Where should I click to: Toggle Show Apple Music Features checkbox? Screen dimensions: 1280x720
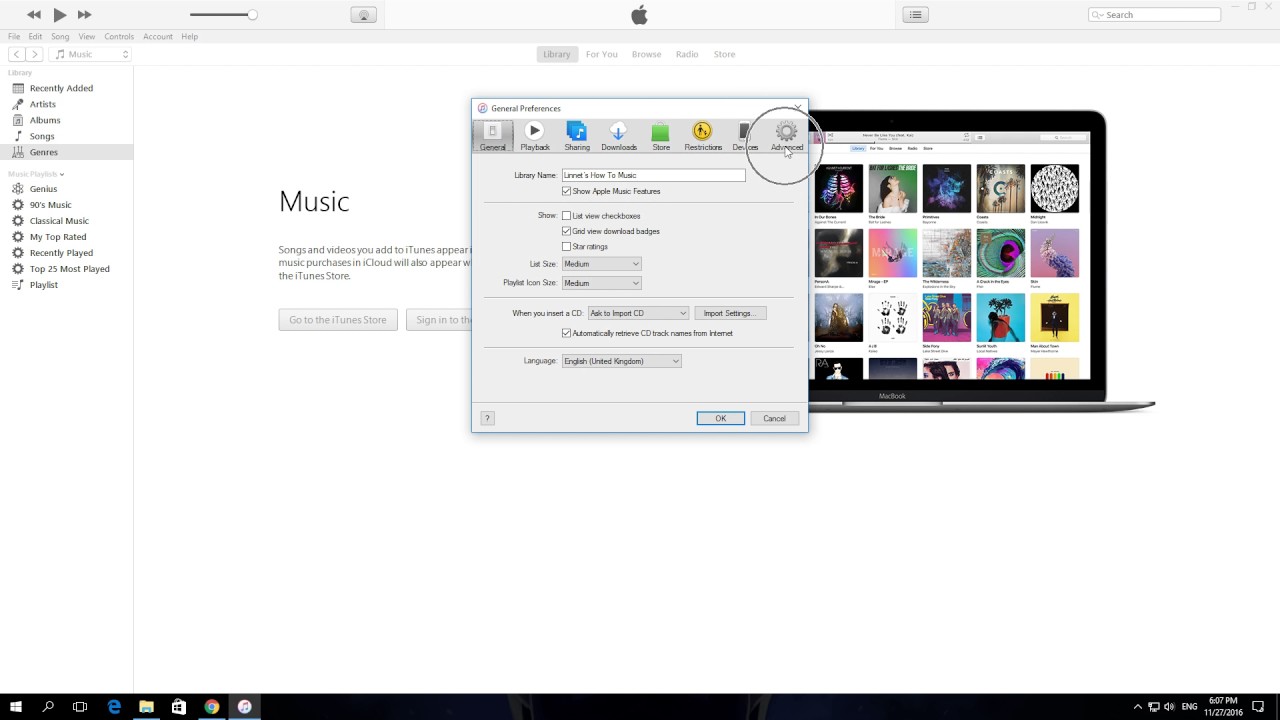[x=566, y=191]
